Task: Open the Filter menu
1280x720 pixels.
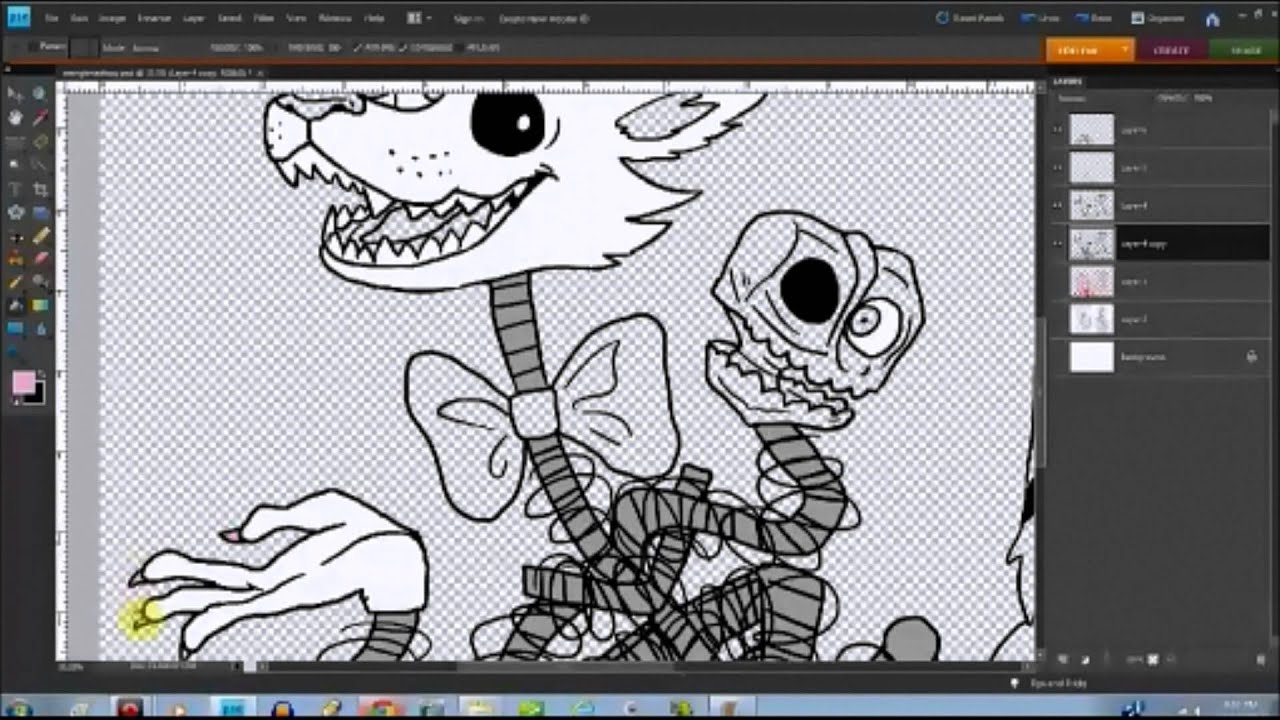Action: coord(263,18)
